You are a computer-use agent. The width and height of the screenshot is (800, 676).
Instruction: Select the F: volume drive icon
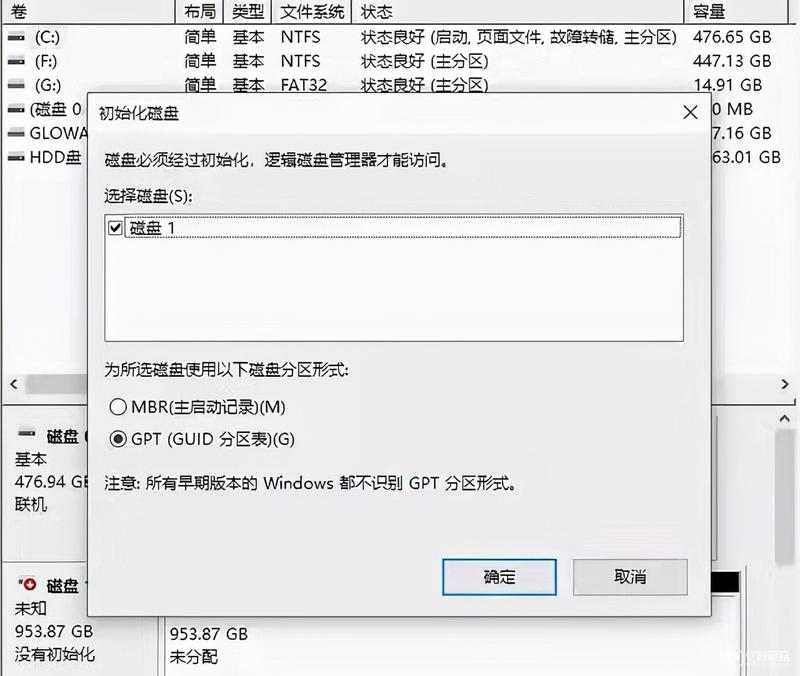(16, 61)
